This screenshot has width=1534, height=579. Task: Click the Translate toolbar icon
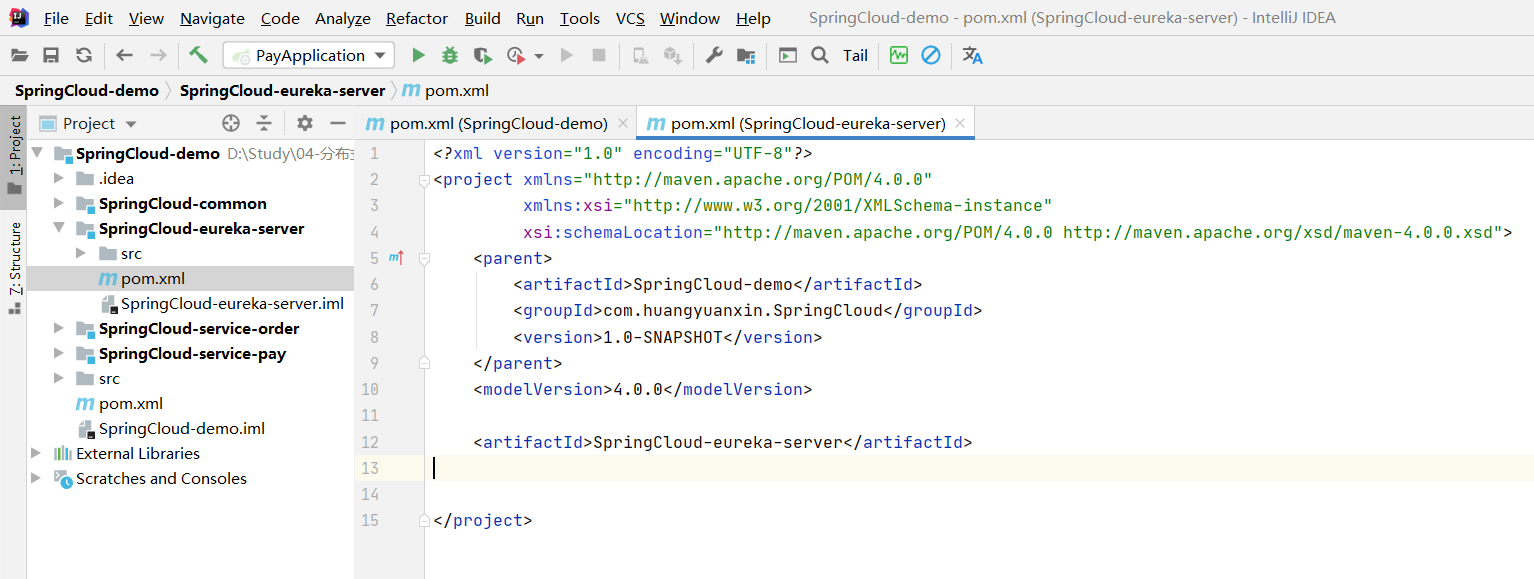coord(972,56)
